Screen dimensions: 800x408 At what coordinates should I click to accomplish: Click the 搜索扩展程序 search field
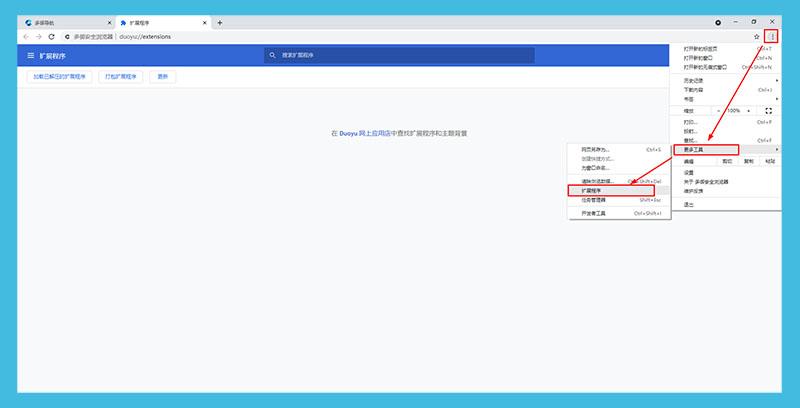point(400,56)
